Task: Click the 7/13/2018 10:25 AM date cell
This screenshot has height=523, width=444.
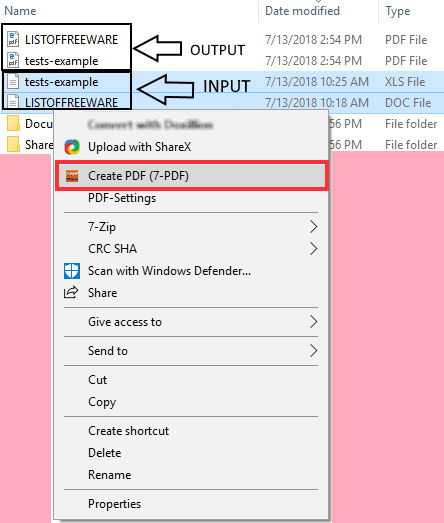Action: pos(317,82)
